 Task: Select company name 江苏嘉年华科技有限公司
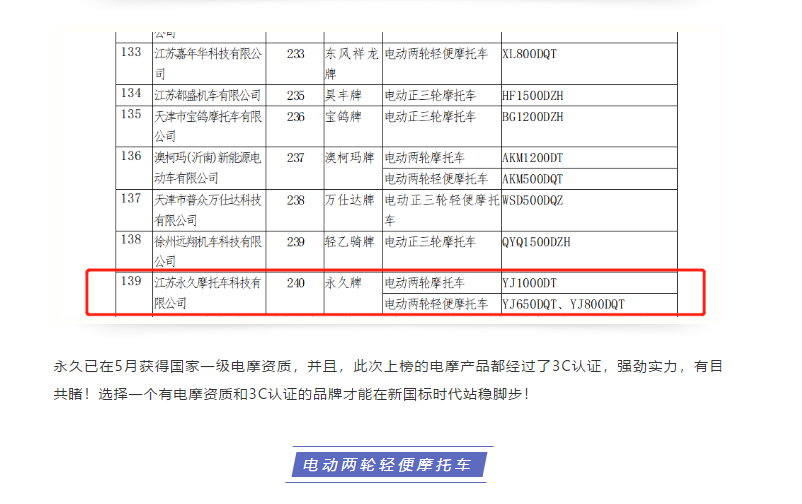(x=208, y=63)
